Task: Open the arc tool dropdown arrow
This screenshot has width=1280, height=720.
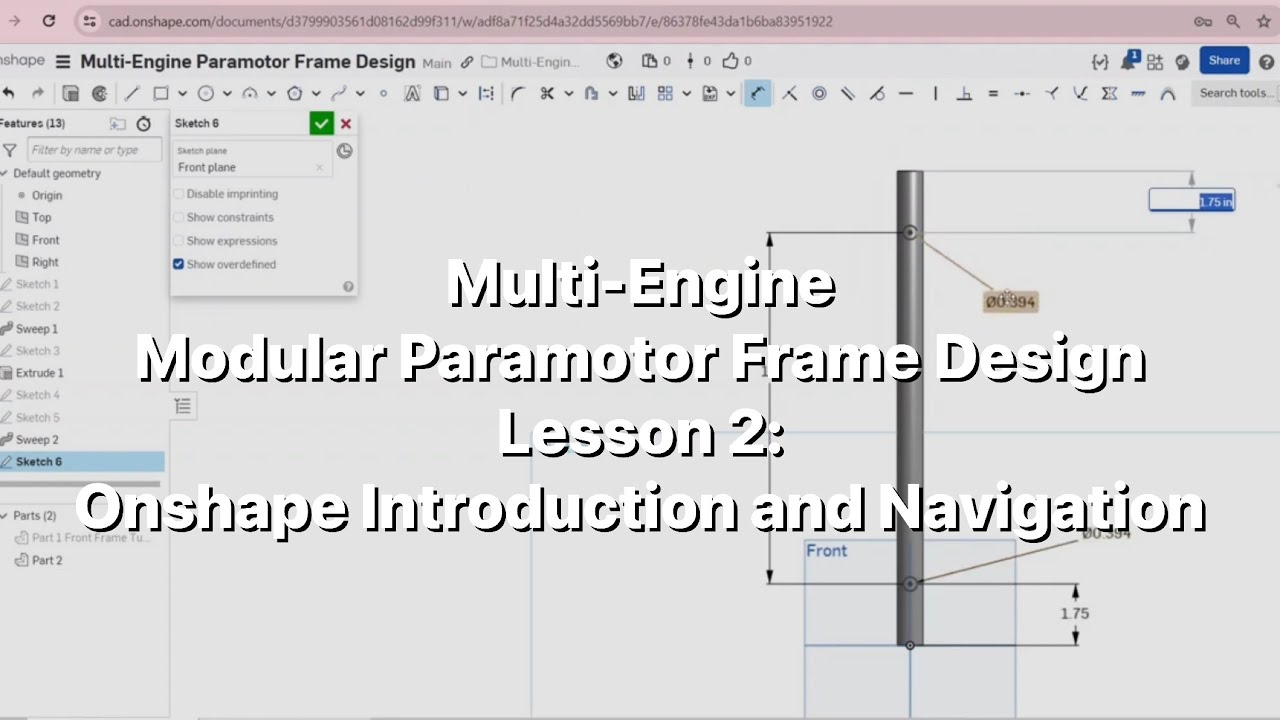Action: pyautogui.click(x=271, y=93)
